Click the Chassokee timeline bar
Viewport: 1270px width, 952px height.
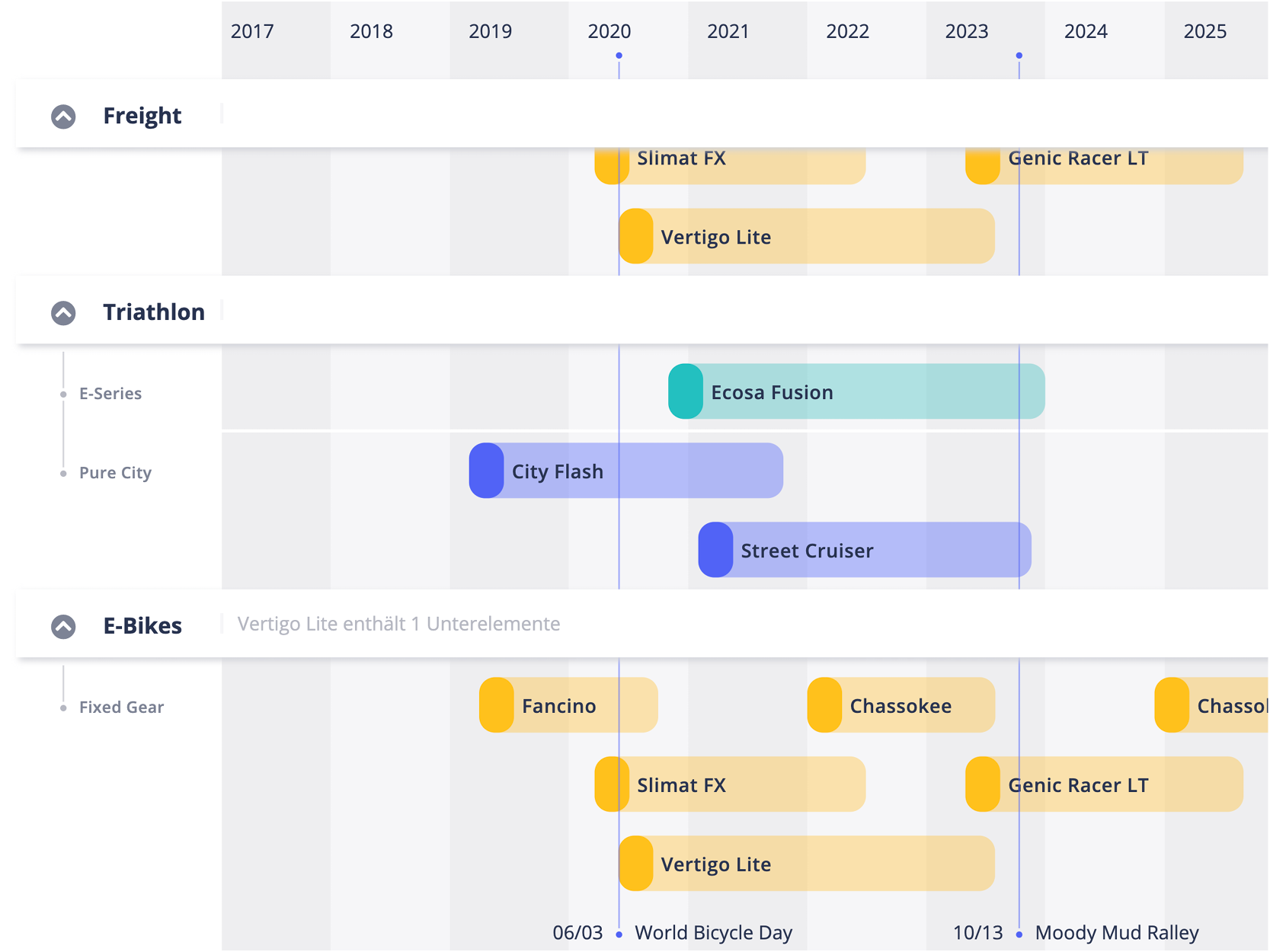901,706
